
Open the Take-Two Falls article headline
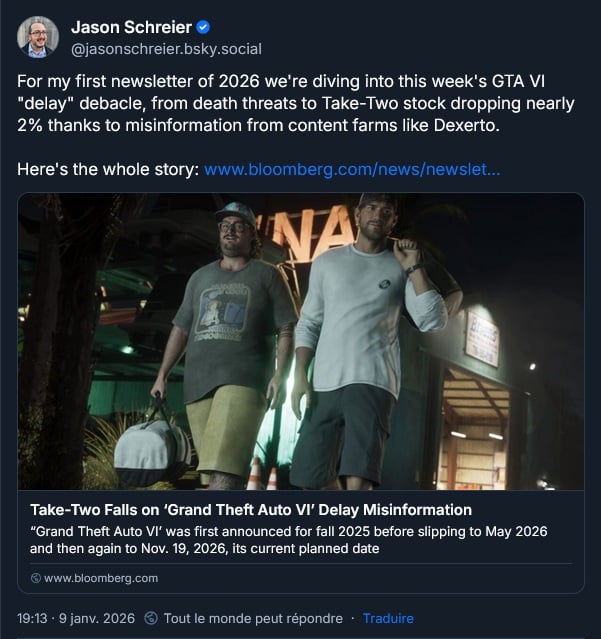[251, 510]
